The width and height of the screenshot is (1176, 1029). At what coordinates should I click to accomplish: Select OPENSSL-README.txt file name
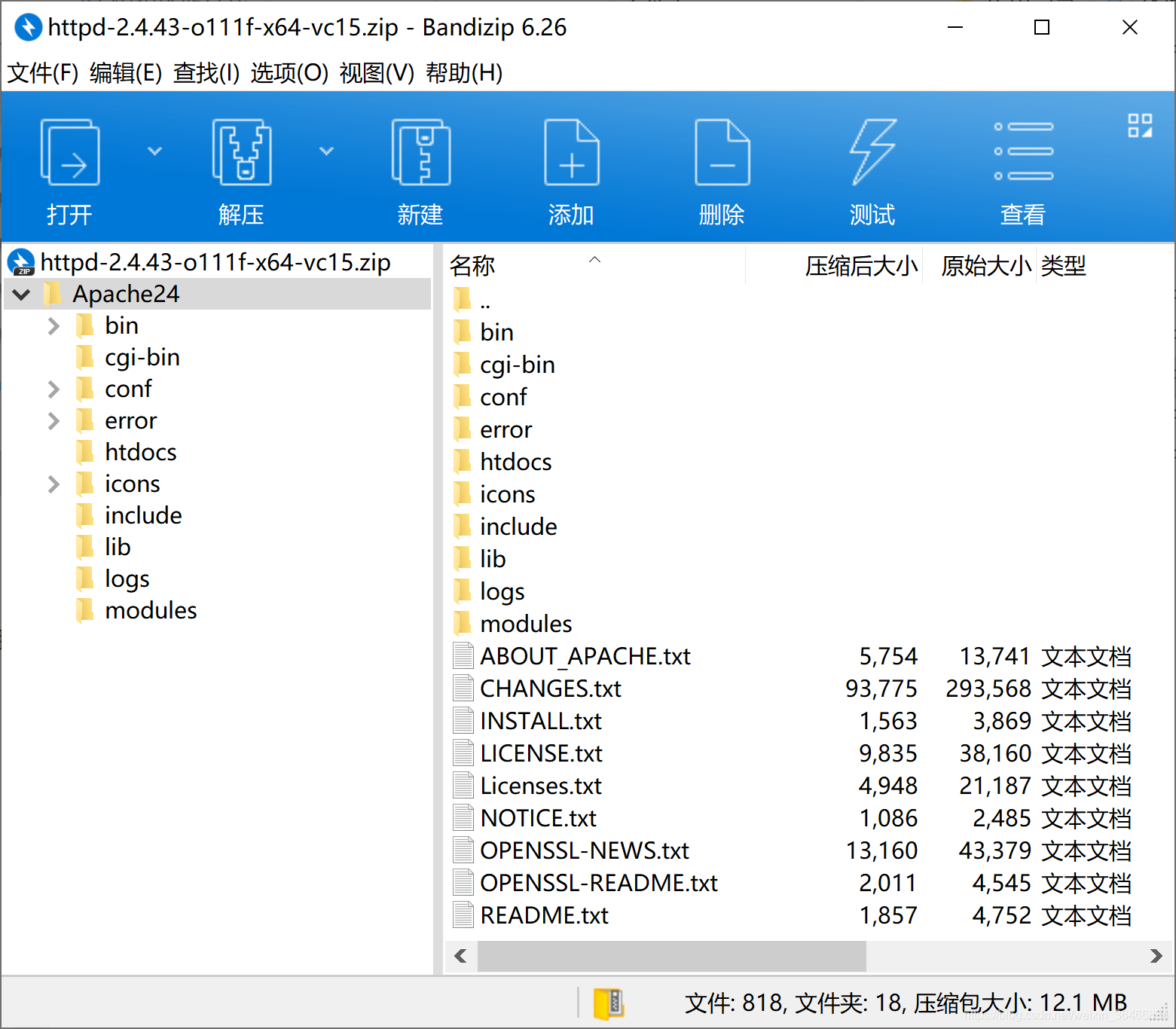(599, 883)
